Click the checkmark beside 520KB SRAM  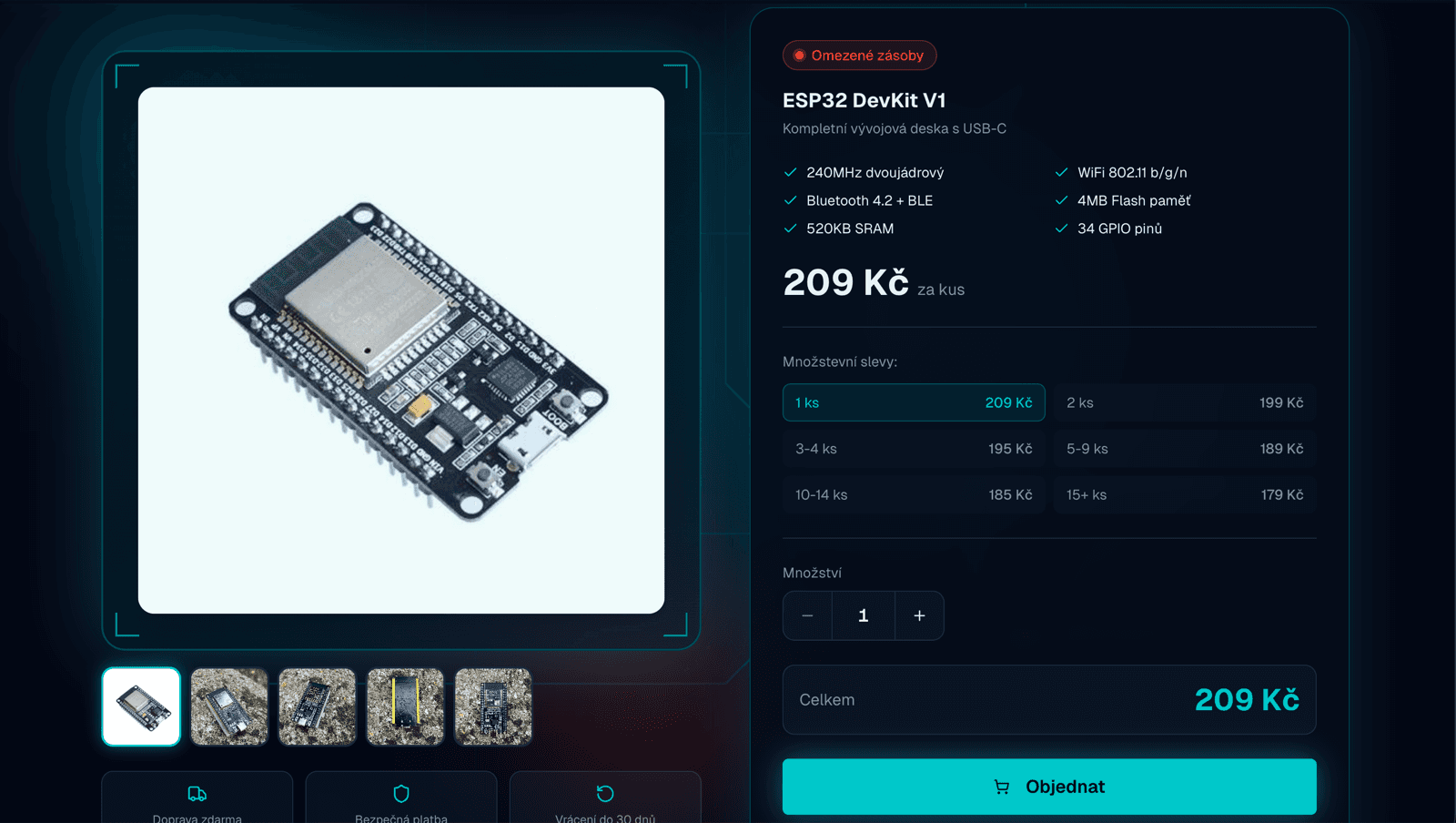(x=791, y=229)
